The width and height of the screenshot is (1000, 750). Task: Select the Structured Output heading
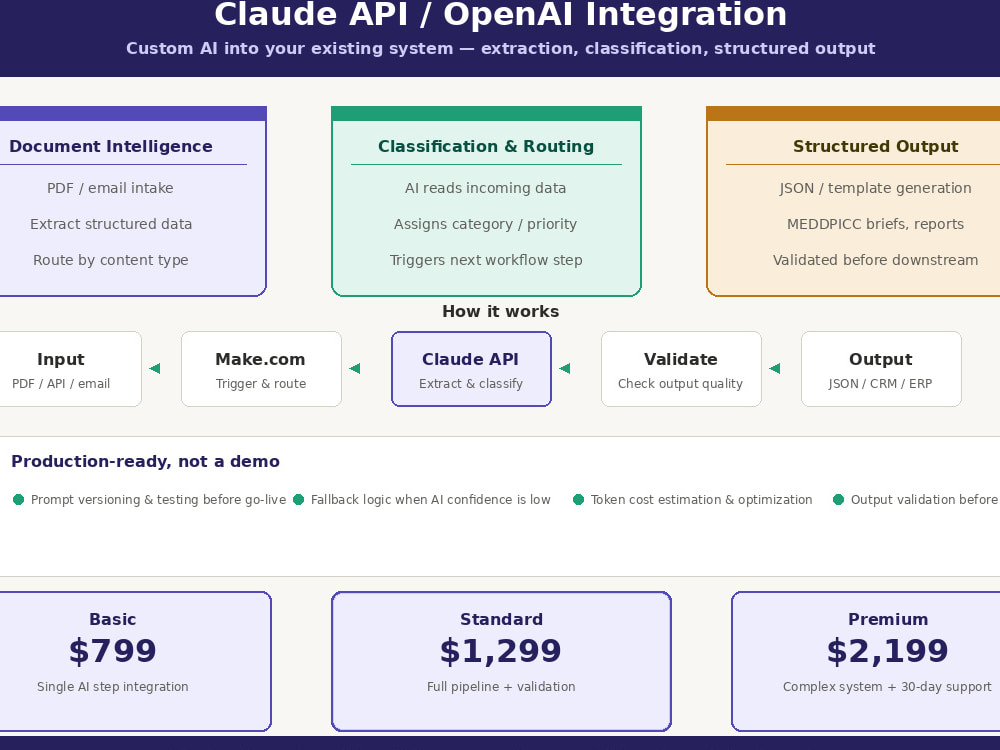click(876, 146)
